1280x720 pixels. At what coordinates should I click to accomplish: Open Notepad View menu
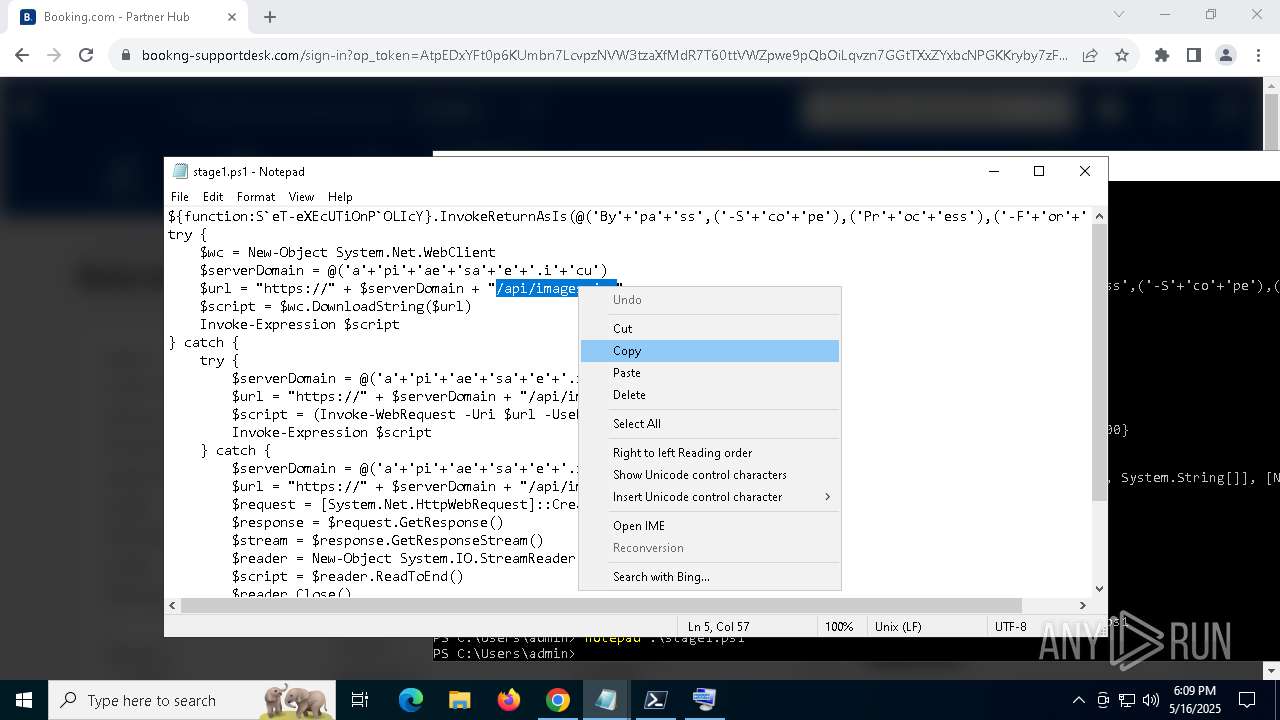pos(301,197)
